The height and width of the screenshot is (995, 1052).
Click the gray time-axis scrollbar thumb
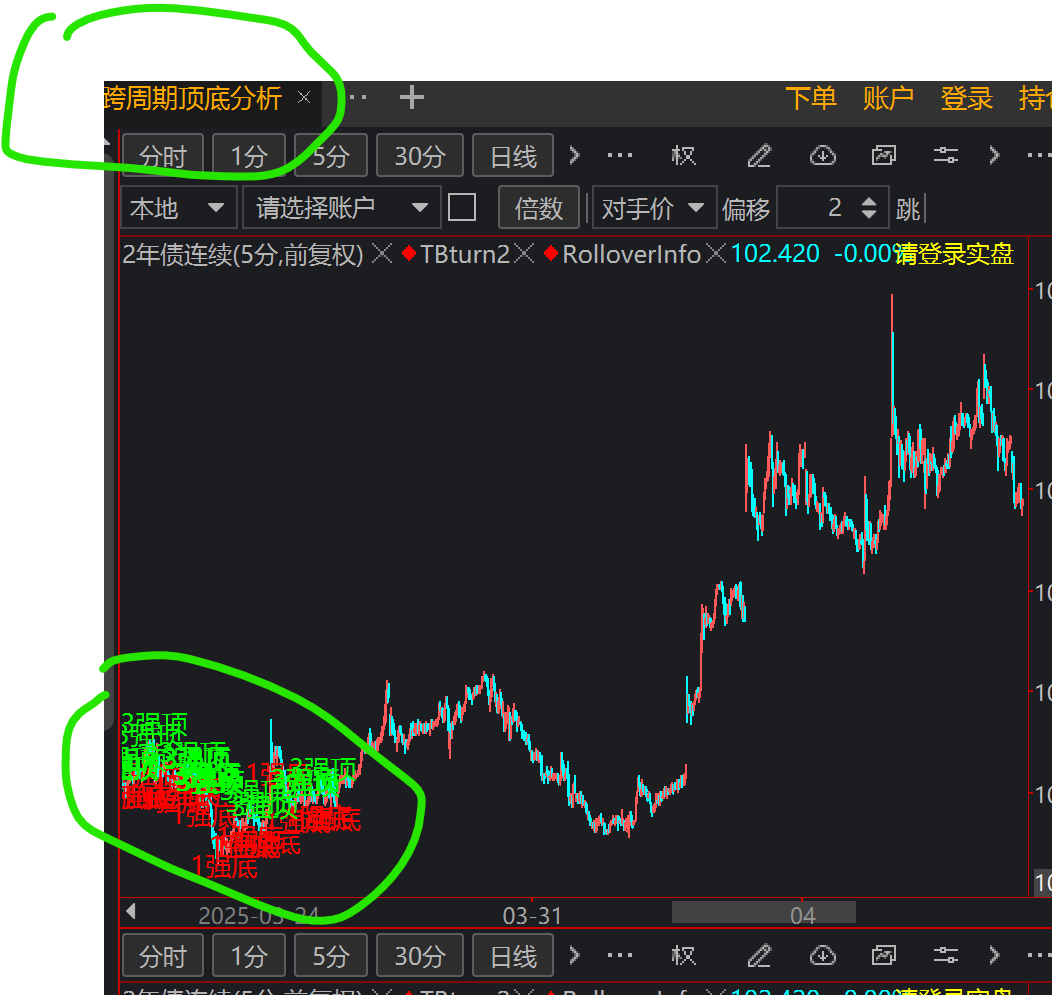pos(763,912)
